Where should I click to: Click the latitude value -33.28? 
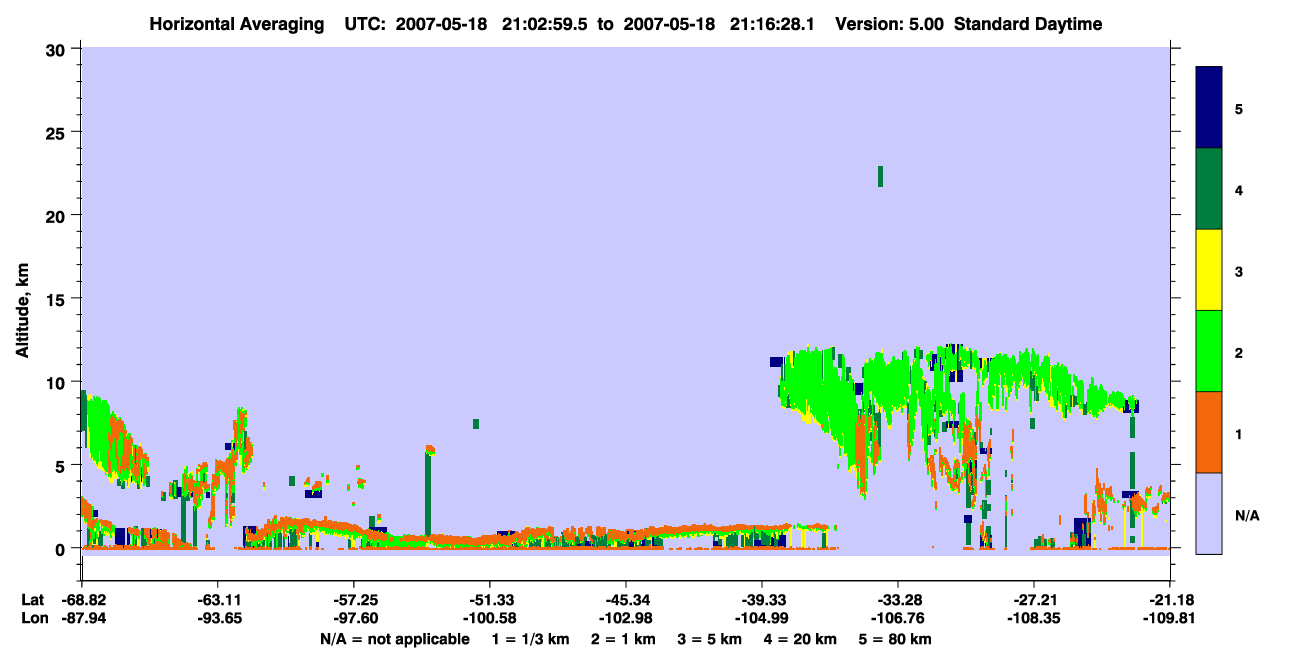[898, 600]
